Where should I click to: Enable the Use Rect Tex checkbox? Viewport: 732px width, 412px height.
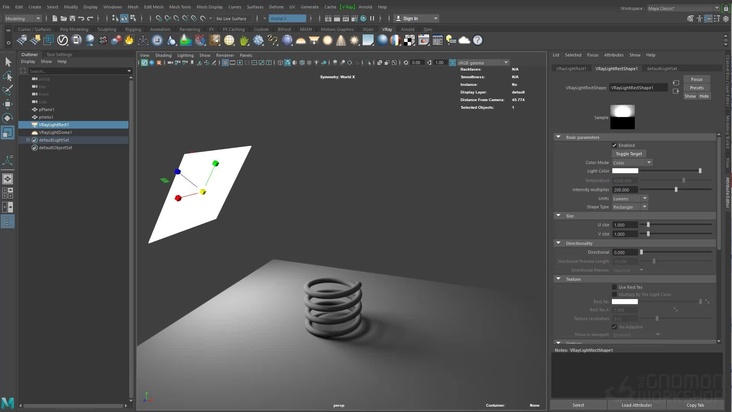[x=614, y=287]
